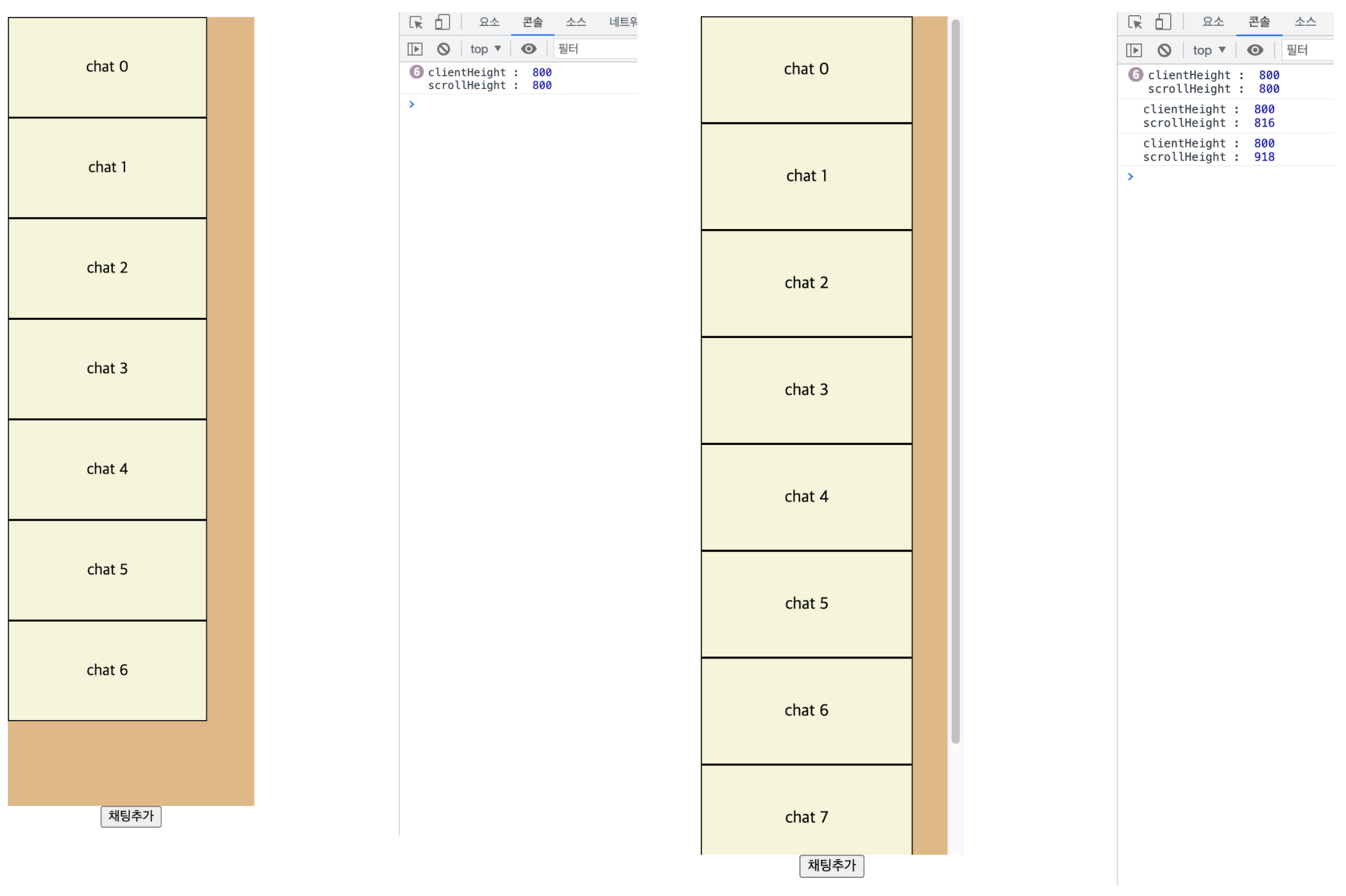The width and height of the screenshot is (1346, 896).
Task: Show console sidebar icon in right DevTools
Action: [x=1134, y=50]
